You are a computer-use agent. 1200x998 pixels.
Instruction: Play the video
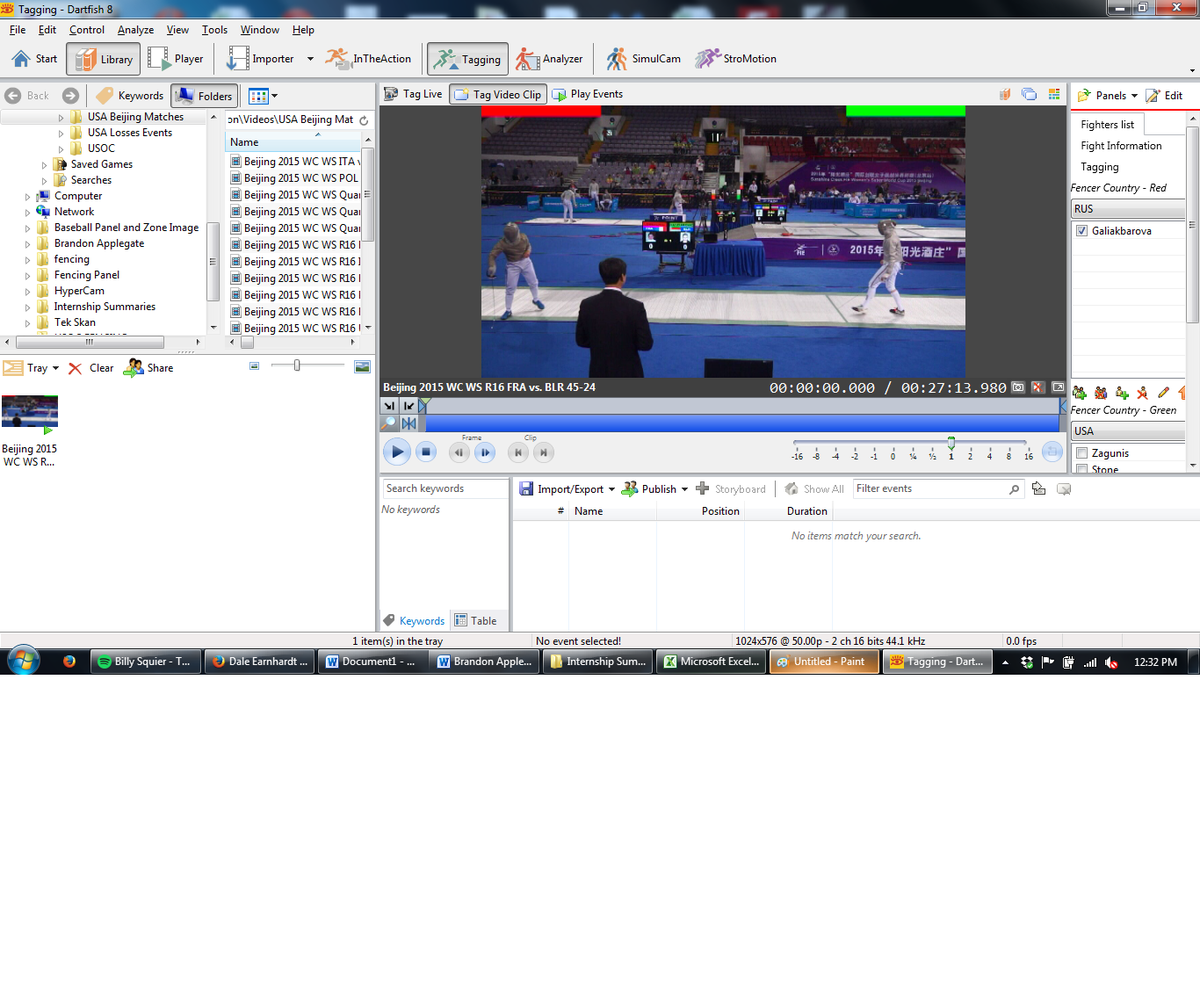coord(397,452)
